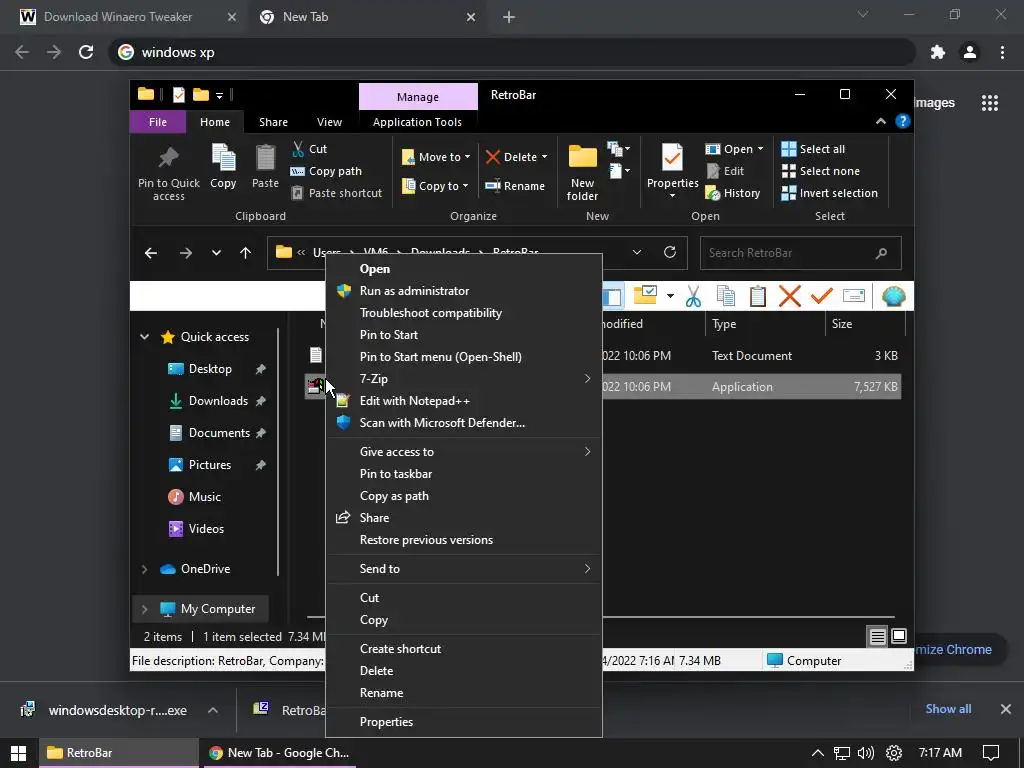
Task: Open the Move to dropdown
Action: pos(436,157)
